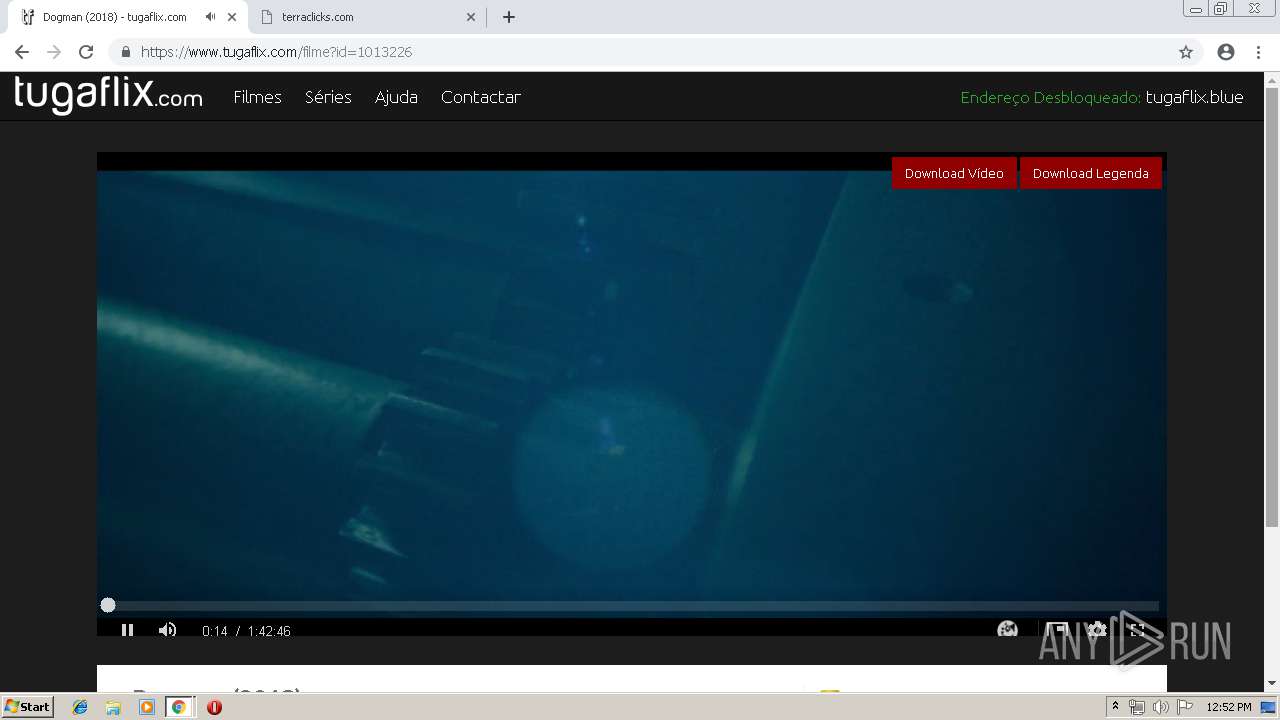Toggle the miniplayer mode icon
Screen dimensions: 1280x720
[x=1057, y=630]
